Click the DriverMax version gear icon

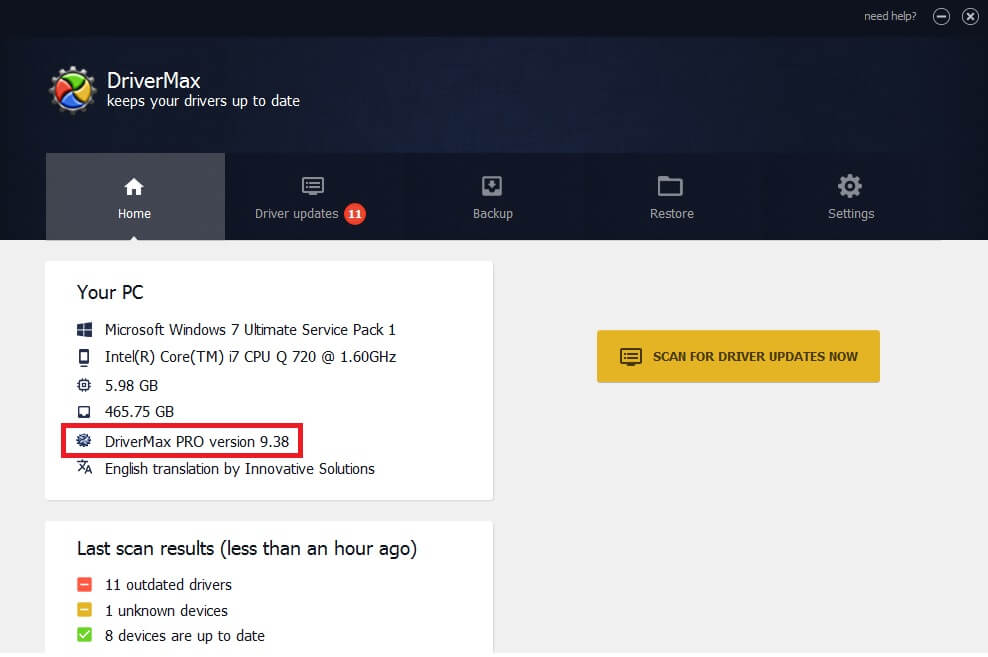pos(84,440)
